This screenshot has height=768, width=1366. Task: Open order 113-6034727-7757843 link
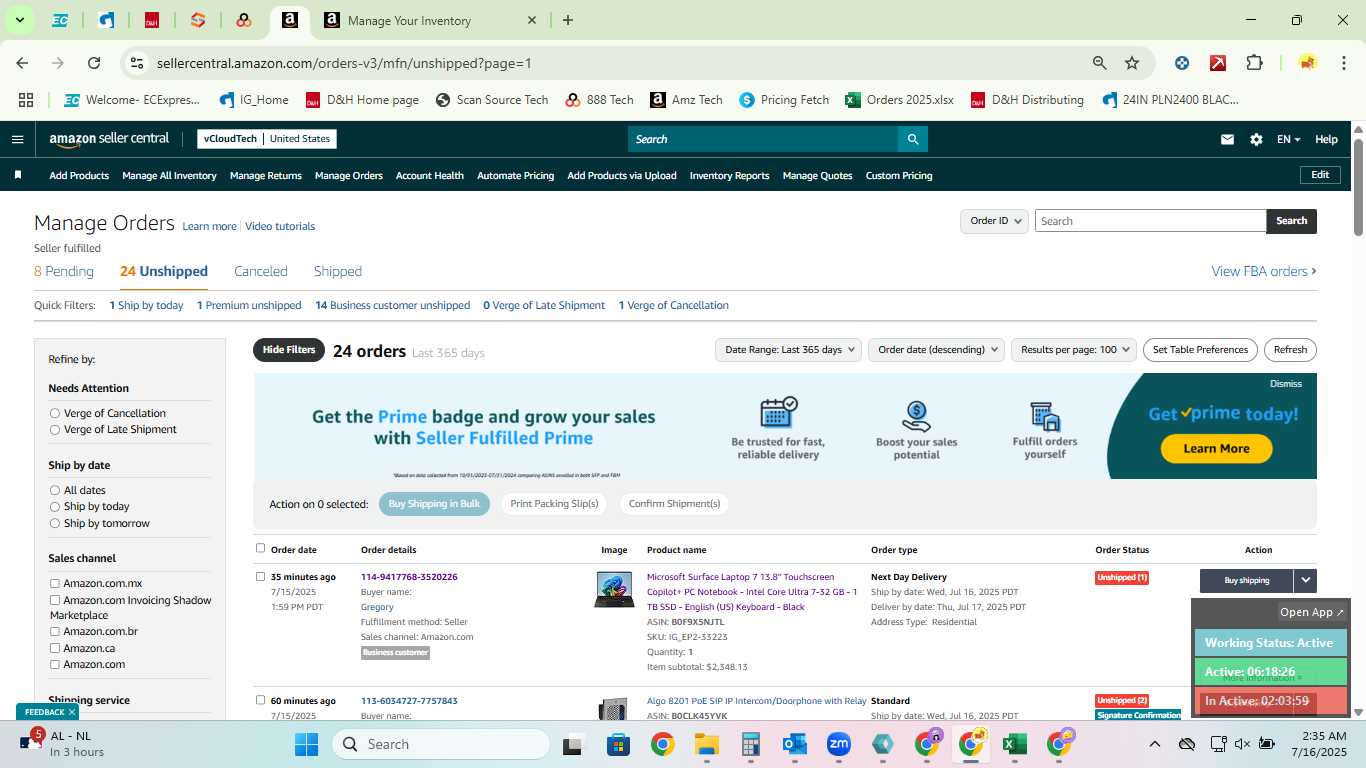(x=409, y=701)
